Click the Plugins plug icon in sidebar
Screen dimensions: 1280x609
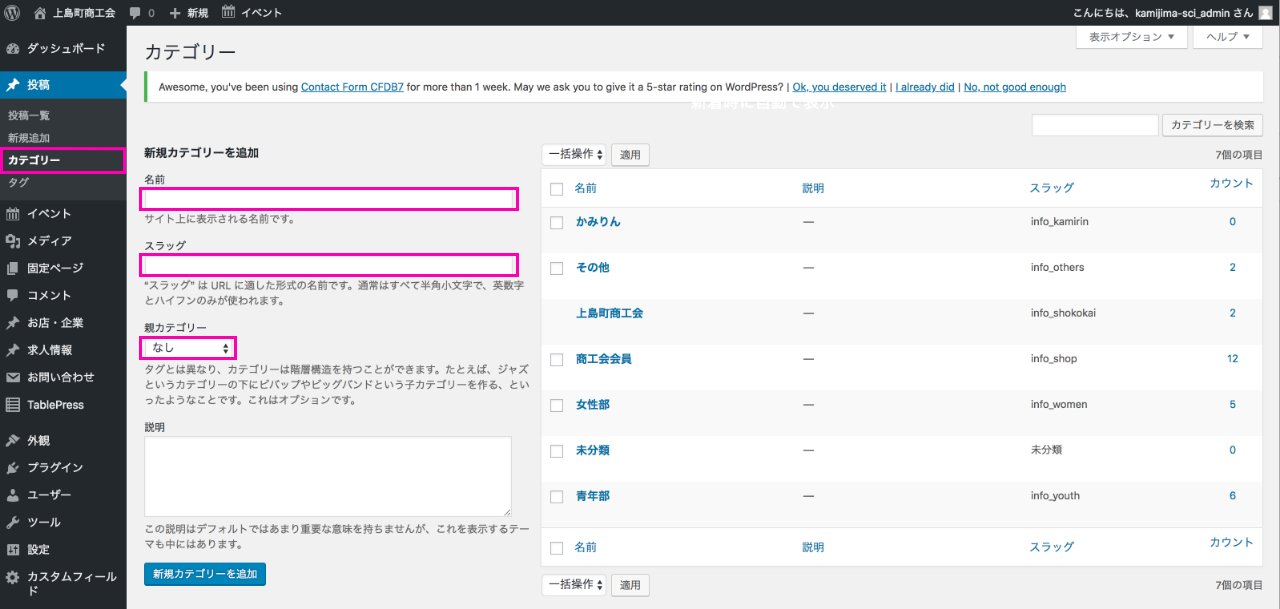(x=13, y=468)
